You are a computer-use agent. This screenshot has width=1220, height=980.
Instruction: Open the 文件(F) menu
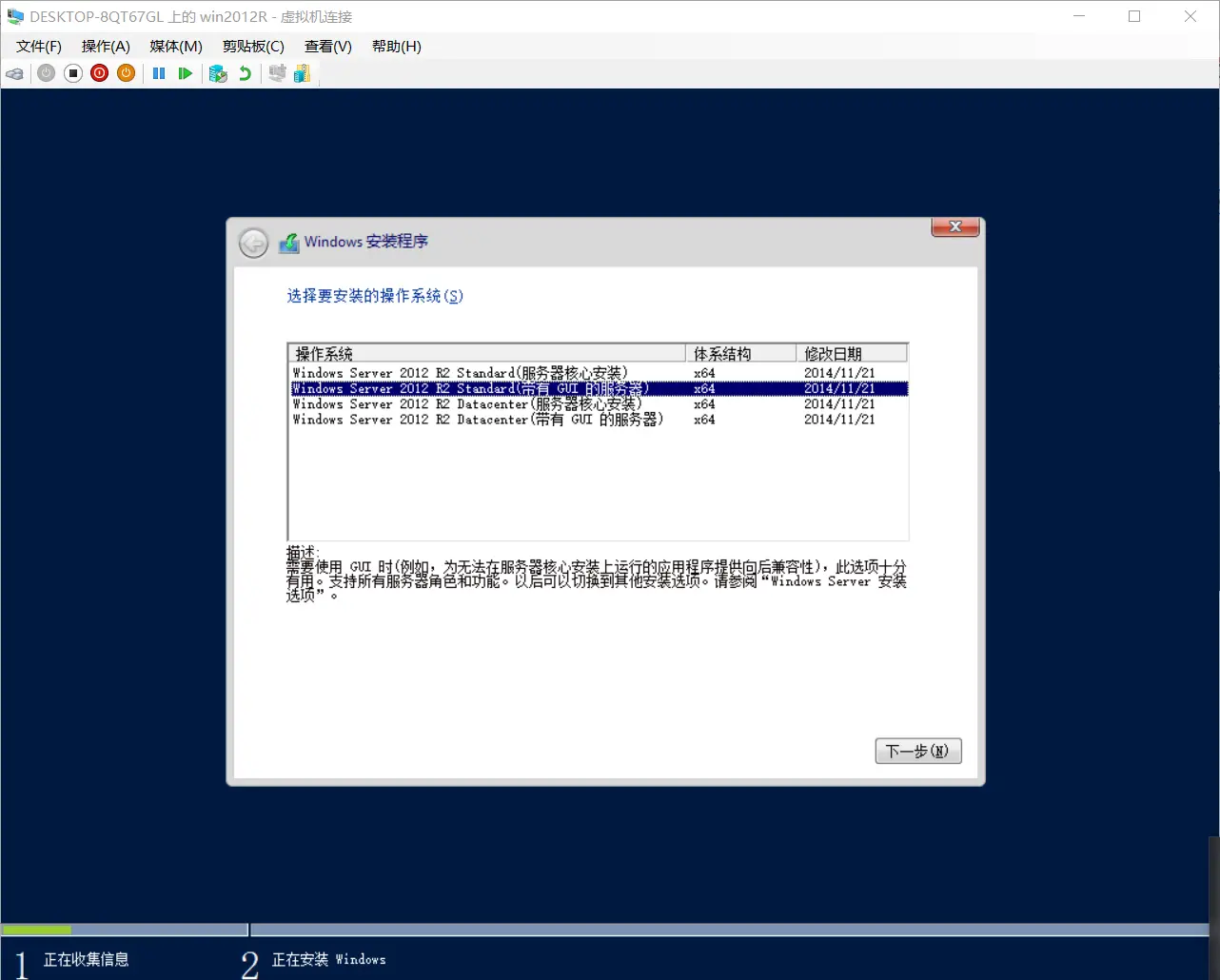[39, 46]
